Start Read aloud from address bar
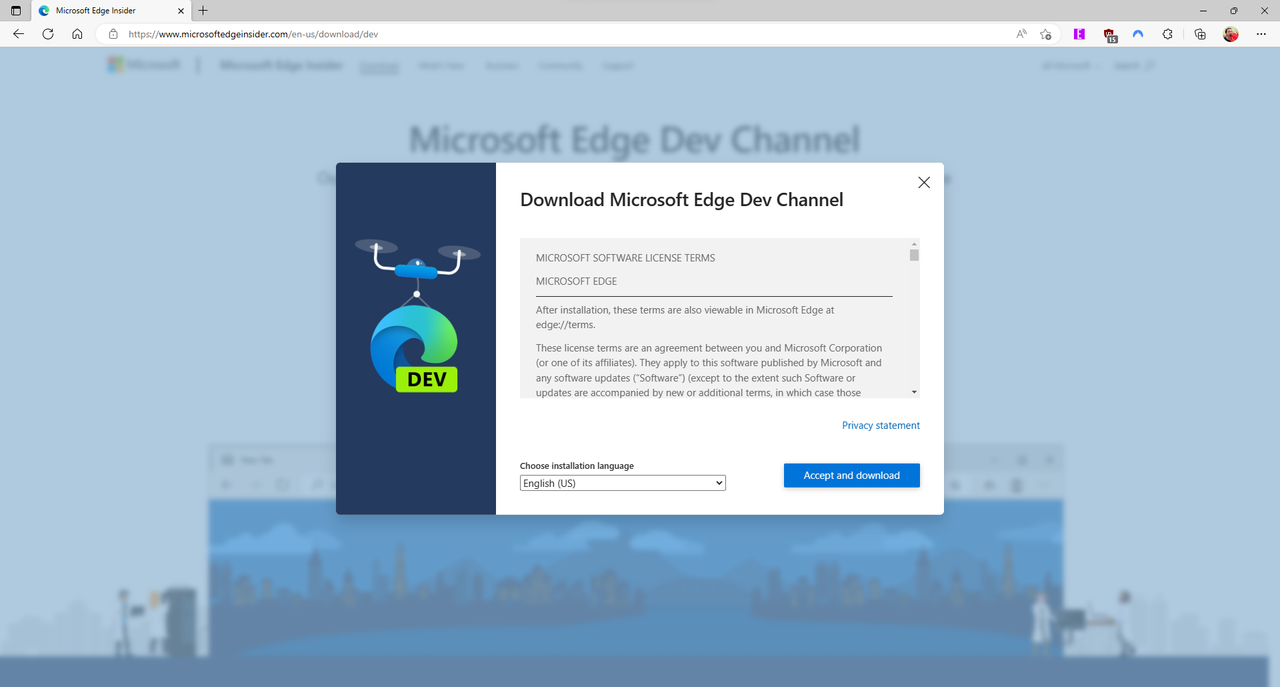This screenshot has height=687, width=1280. (1021, 34)
